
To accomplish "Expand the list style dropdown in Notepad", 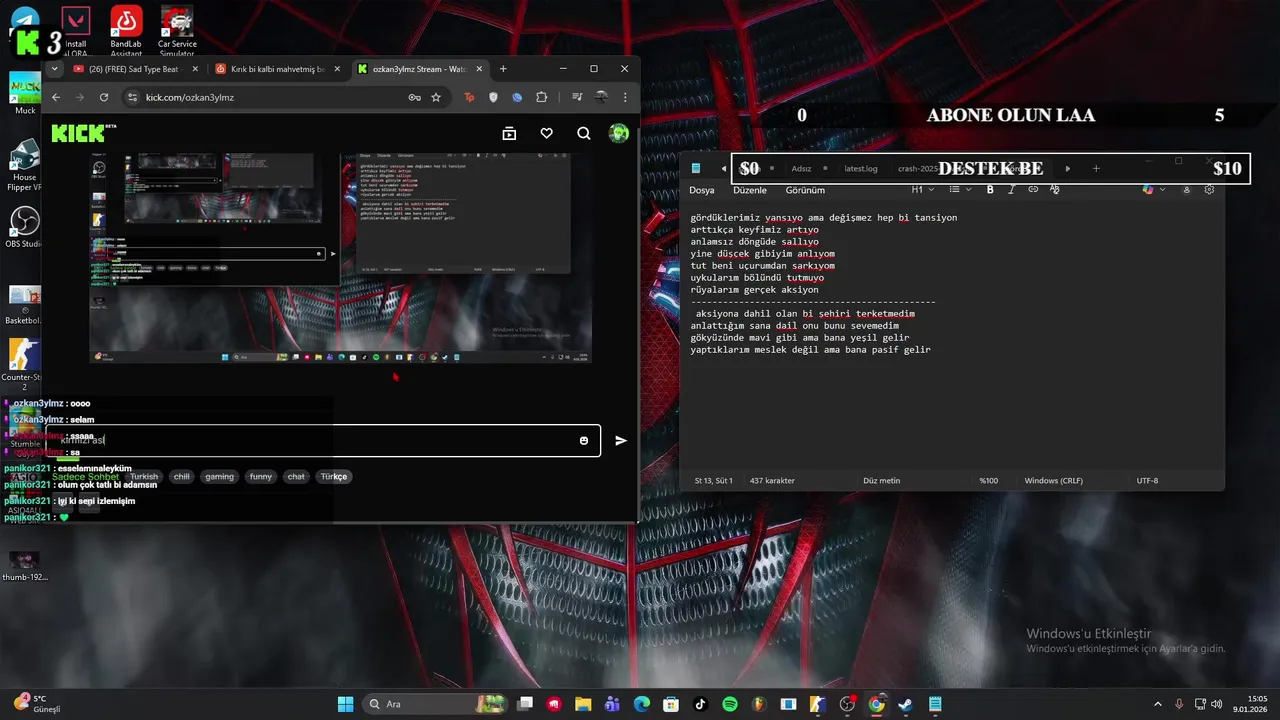I will tap(960, 189).
